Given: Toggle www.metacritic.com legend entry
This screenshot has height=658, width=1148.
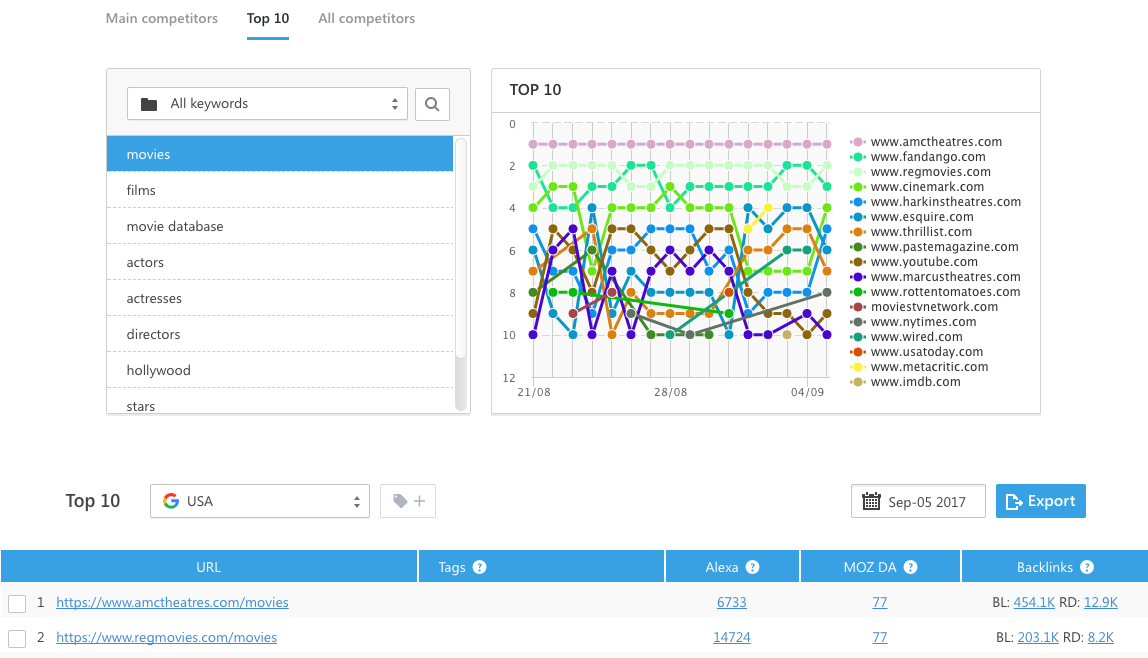Looking at the screenshot, I should click(x=920, y=367).
